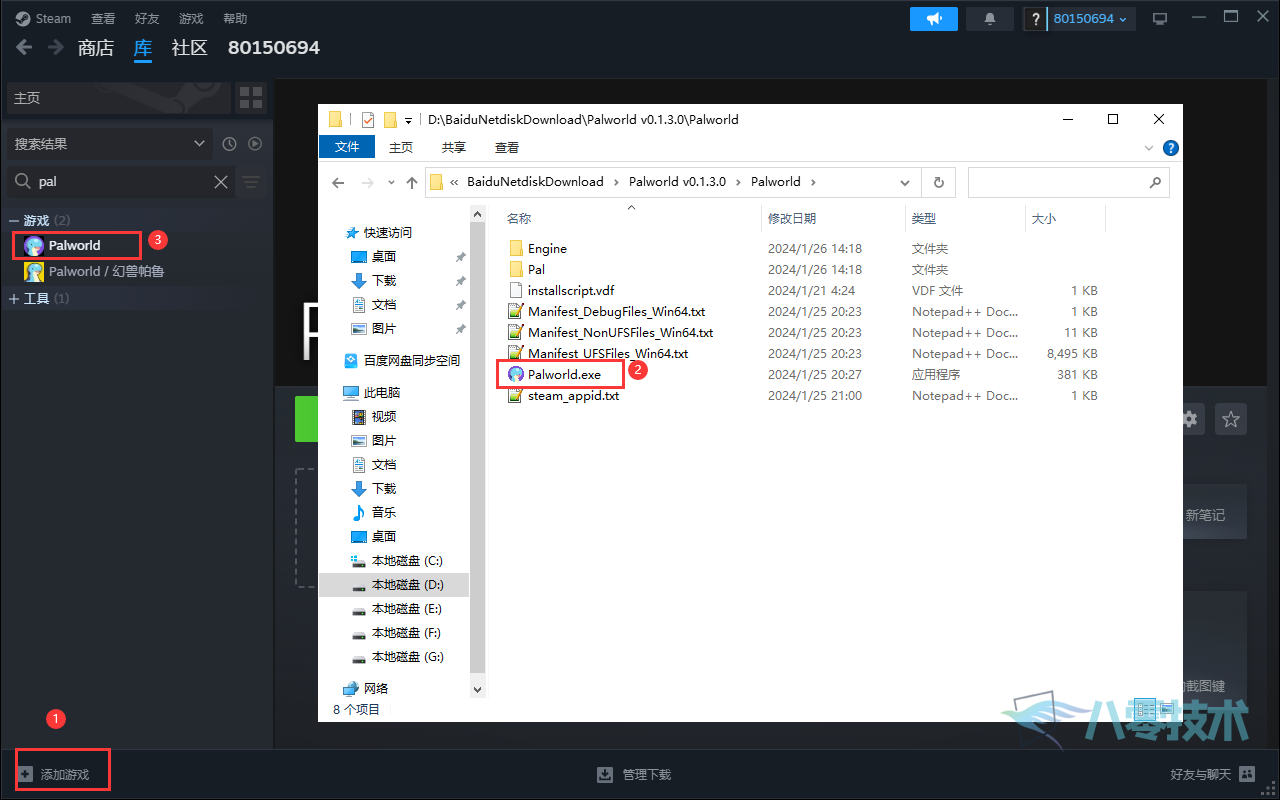Viewport: 1280px width, 800px height.
Task: Open the Steam menu
Action: (44, 19)
